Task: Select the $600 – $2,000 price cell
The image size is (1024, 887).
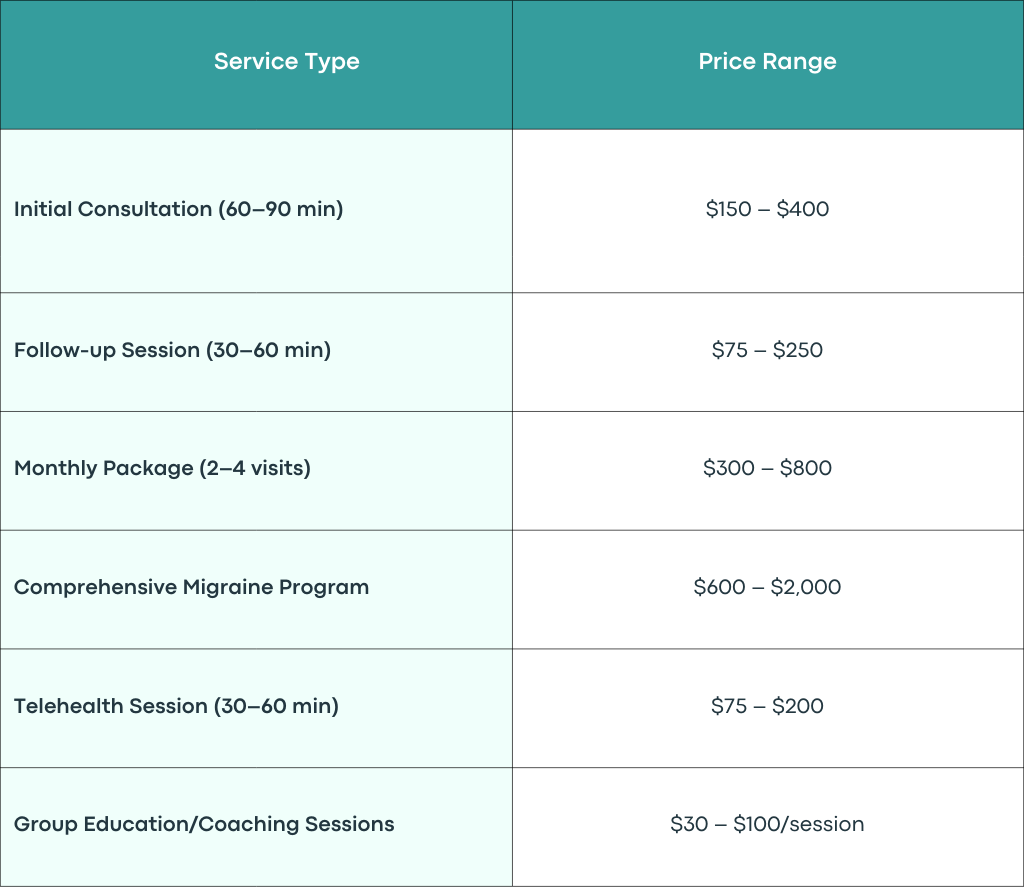Action: pyautogui.click(x=768, y=590)
